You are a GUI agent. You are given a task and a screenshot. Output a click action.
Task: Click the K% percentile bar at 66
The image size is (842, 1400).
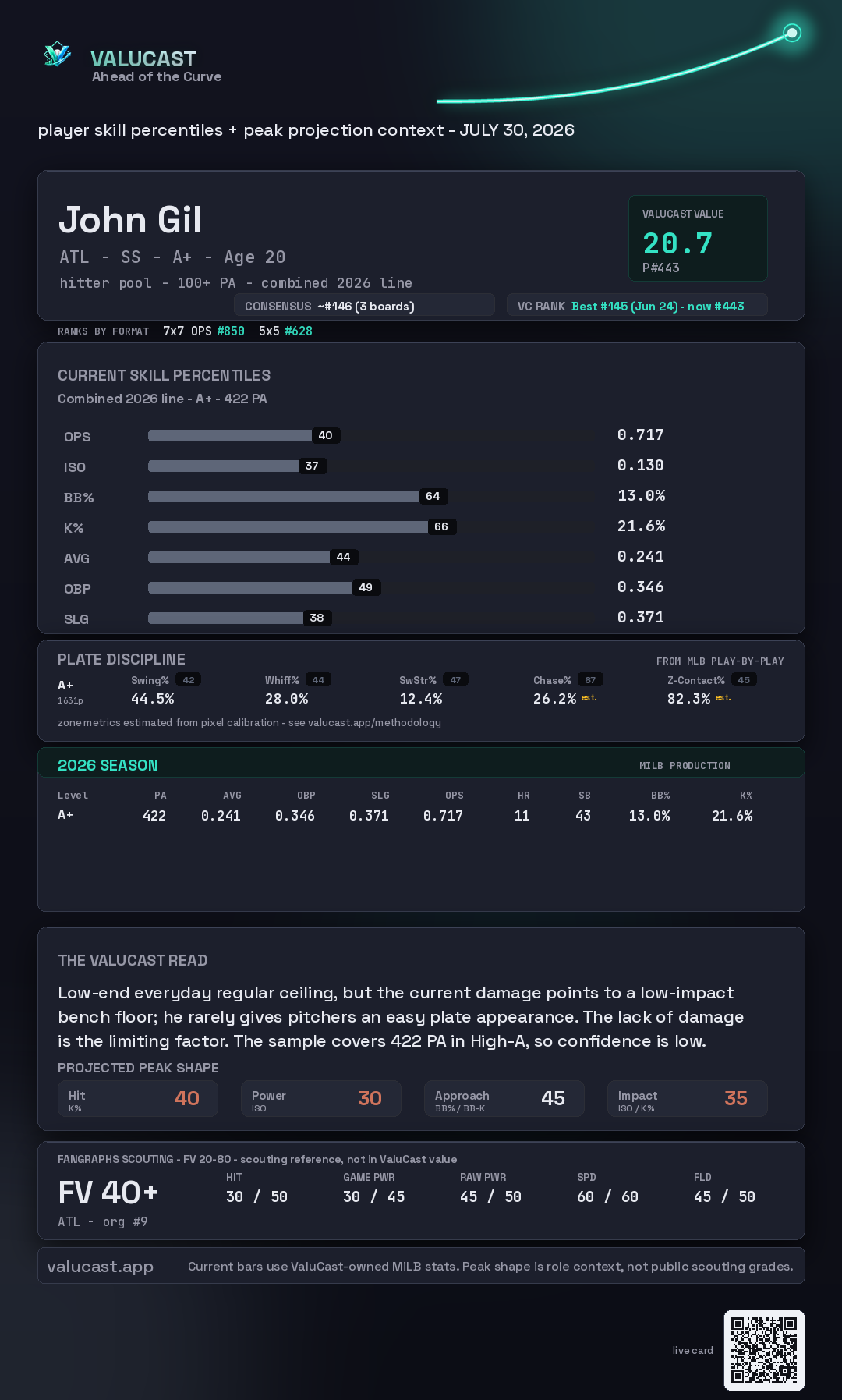[288, 526]
